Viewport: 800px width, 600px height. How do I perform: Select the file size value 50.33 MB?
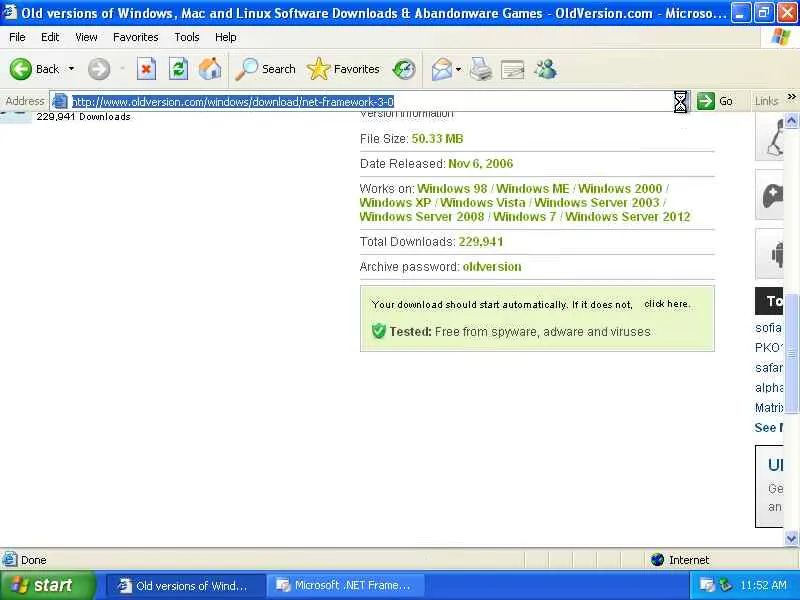click(x=437, y=139)
